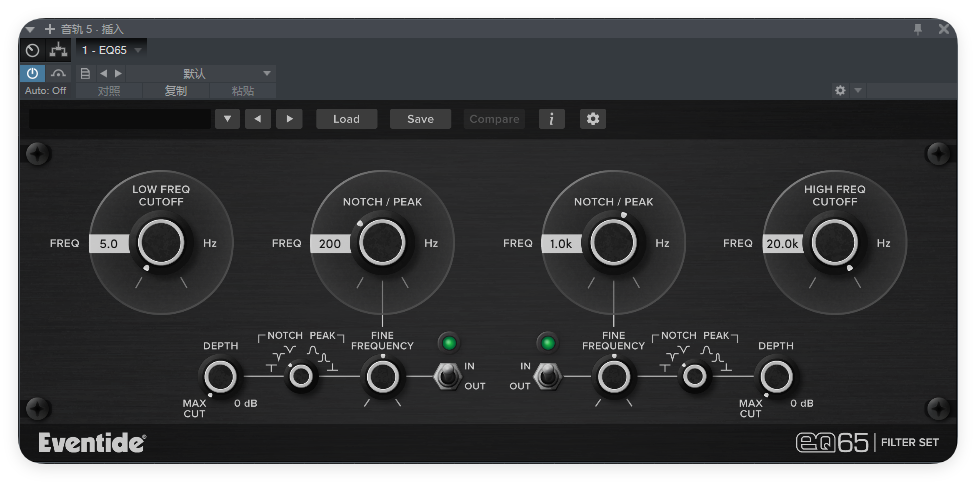Click the left band green LED indicator
976x482 pixels.
pyautogui.click(x=448, y=343)
